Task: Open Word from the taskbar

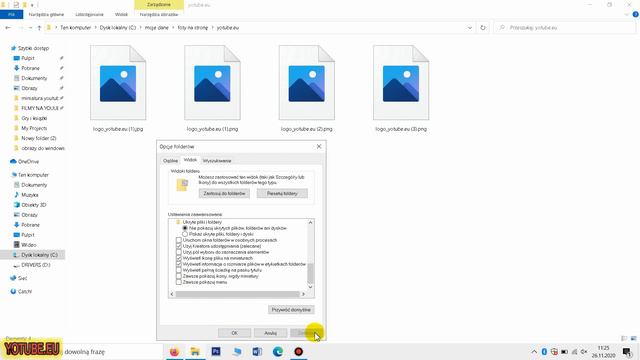Action: 257,351
